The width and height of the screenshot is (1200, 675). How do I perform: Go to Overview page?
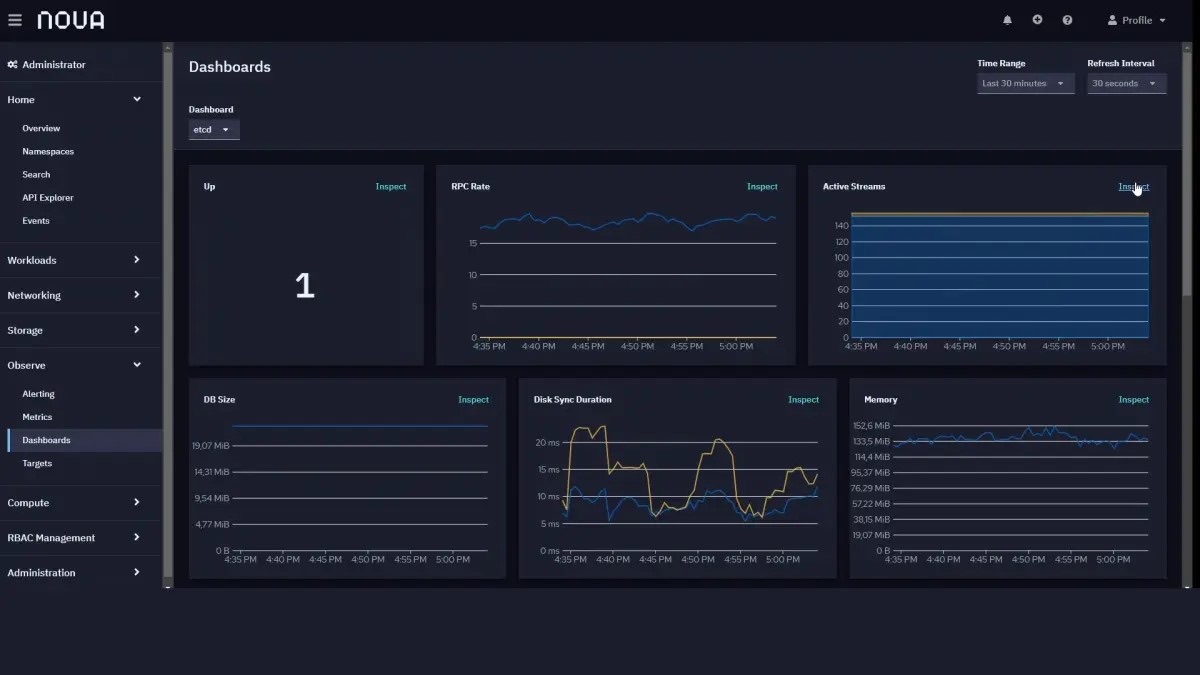coord(41,128)
